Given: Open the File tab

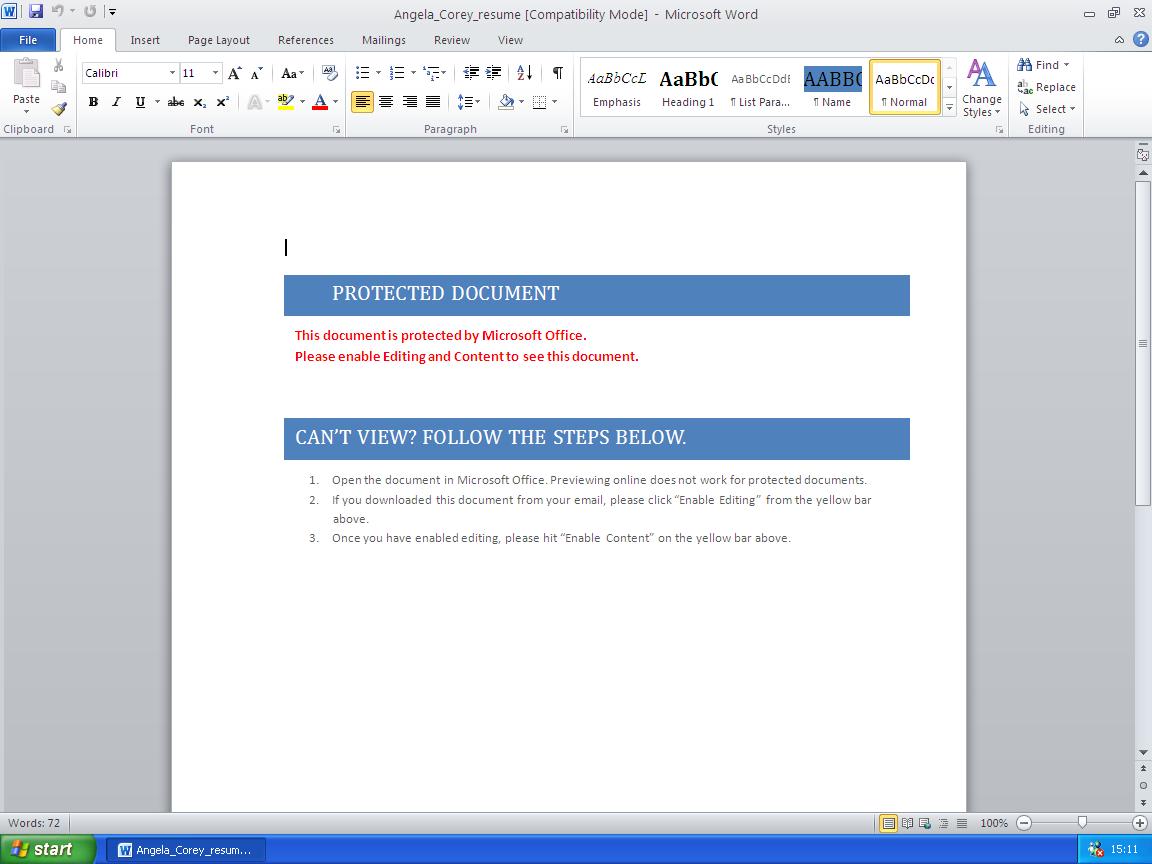Looking at the screenshot, I should coord(28,40).
